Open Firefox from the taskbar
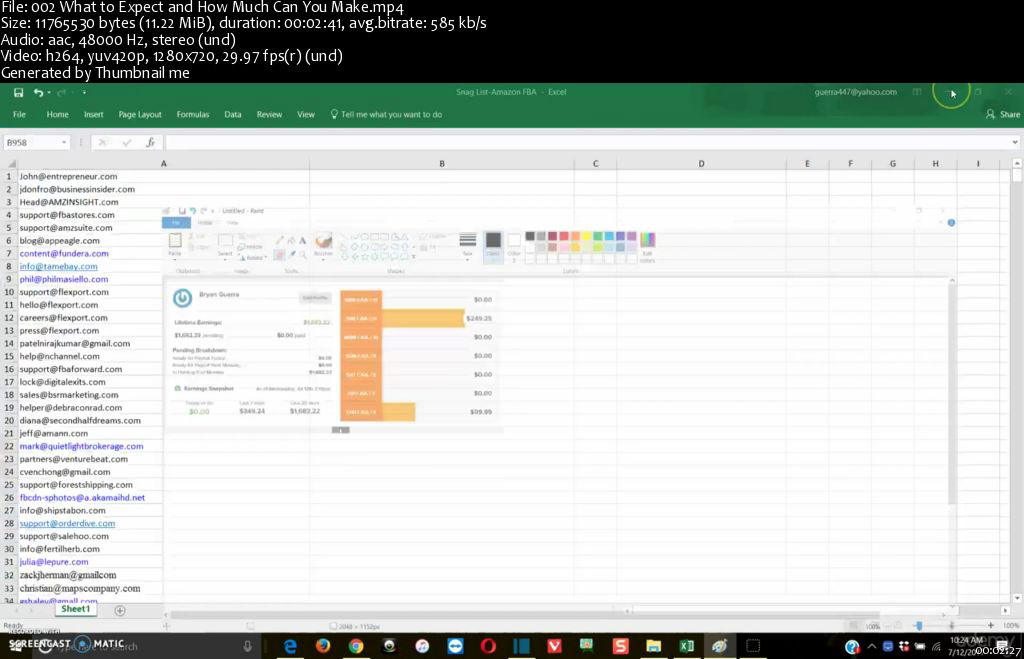 (x=323, y=646)
